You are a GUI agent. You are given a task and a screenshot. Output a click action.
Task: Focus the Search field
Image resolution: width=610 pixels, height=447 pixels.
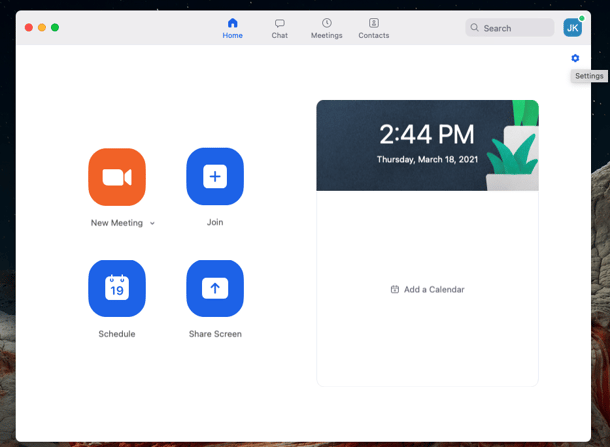[510, 28]
